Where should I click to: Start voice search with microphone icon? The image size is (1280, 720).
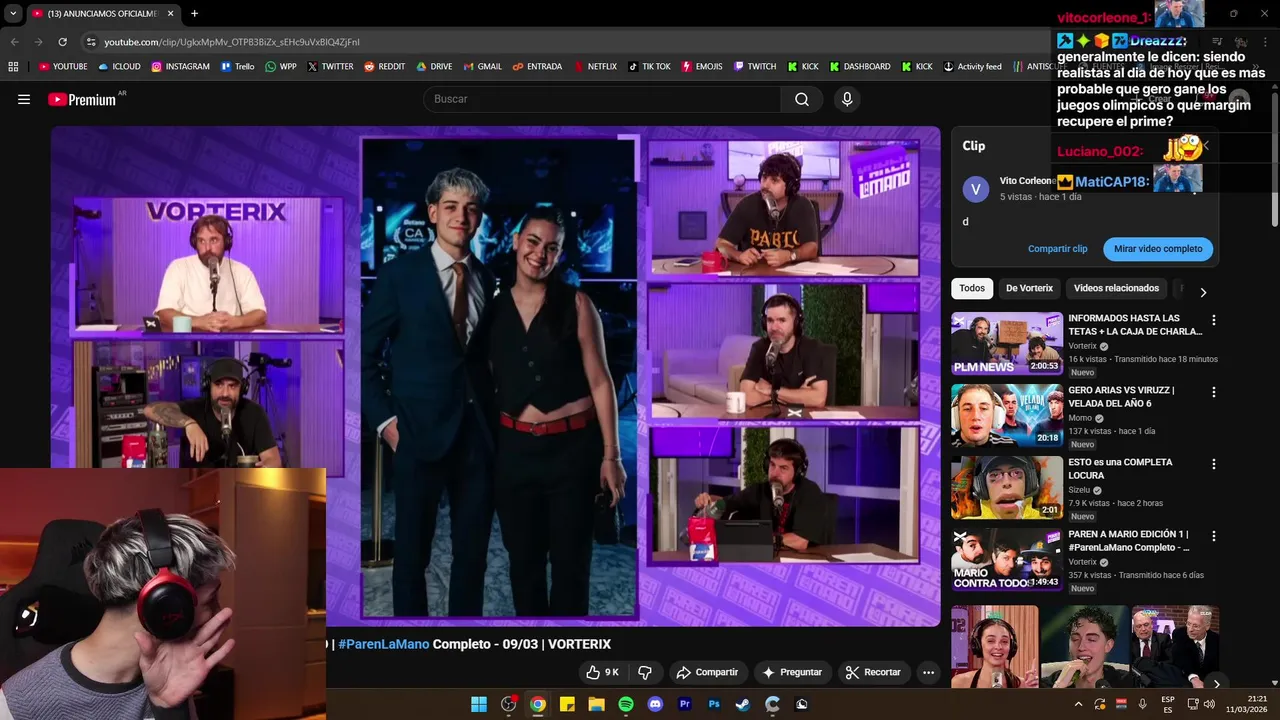(x=847, y=99)
